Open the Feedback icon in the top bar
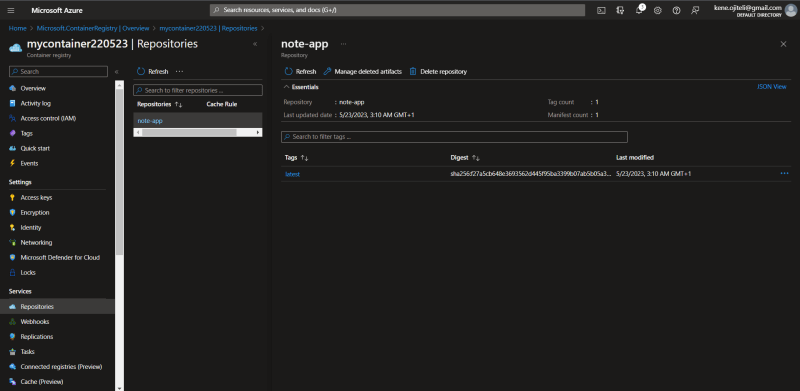Screen dimensions: 800x391 tap(695, 10)
